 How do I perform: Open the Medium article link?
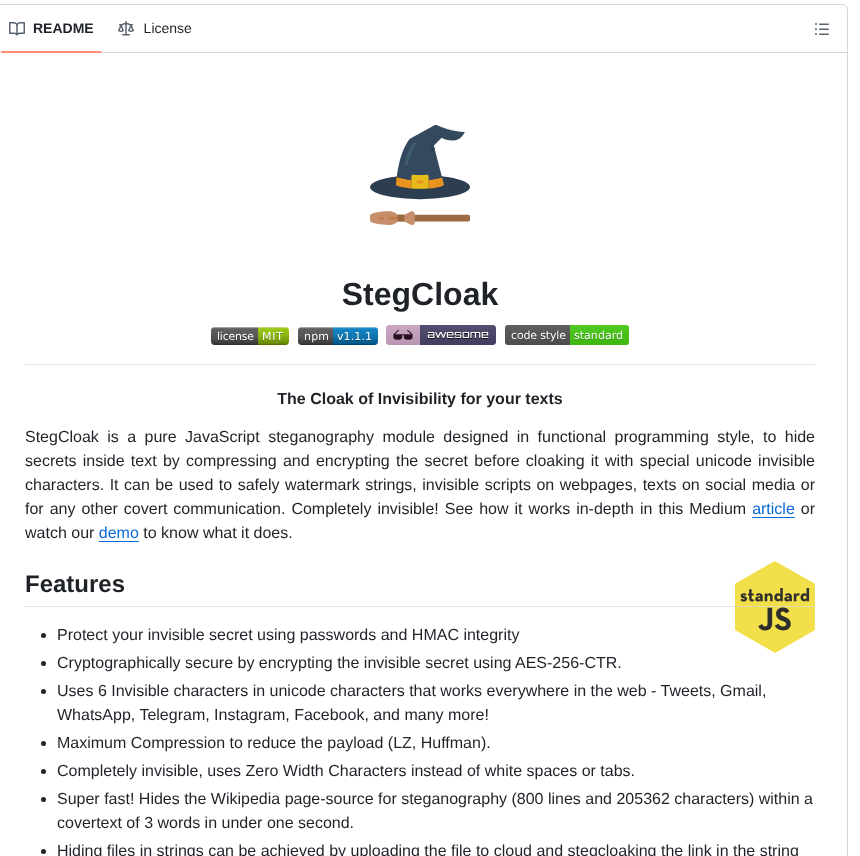(773, 509)
